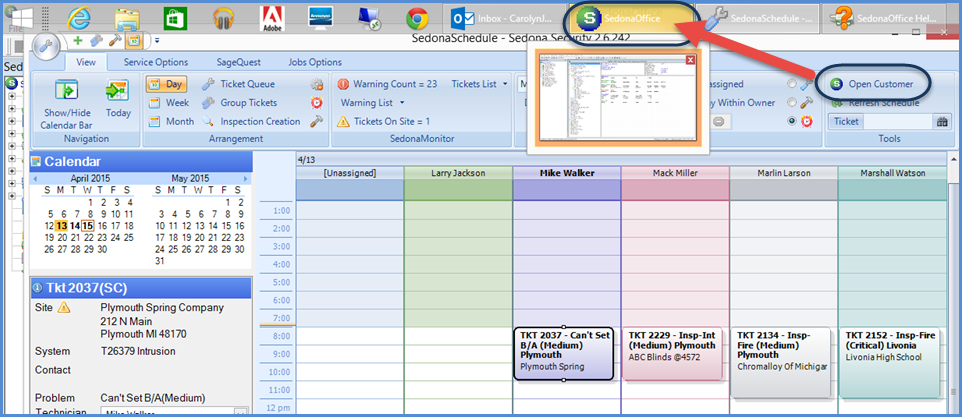Image resolution: width=962 pixels, height=417 pixels.
Task: Open the Tickets List dropdown
Action: point(480,84)
